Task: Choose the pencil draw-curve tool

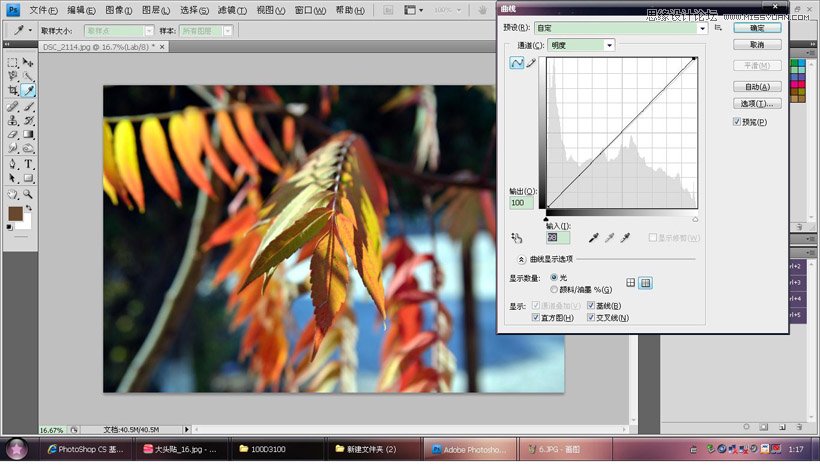Action: 531,63
